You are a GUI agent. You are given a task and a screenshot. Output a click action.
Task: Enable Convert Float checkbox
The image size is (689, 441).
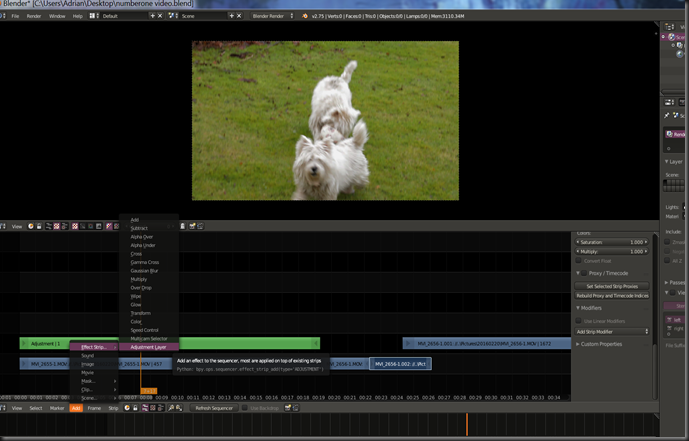pyautogui.click(x=579, y=260)
